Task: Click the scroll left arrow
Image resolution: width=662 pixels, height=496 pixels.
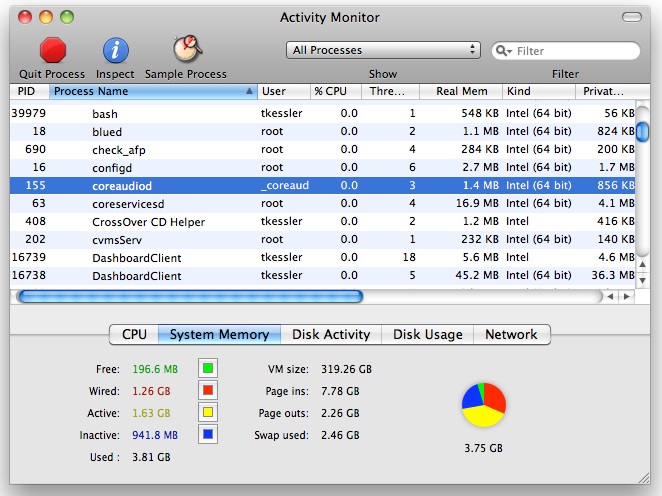Action: click(x=610, y=296)
